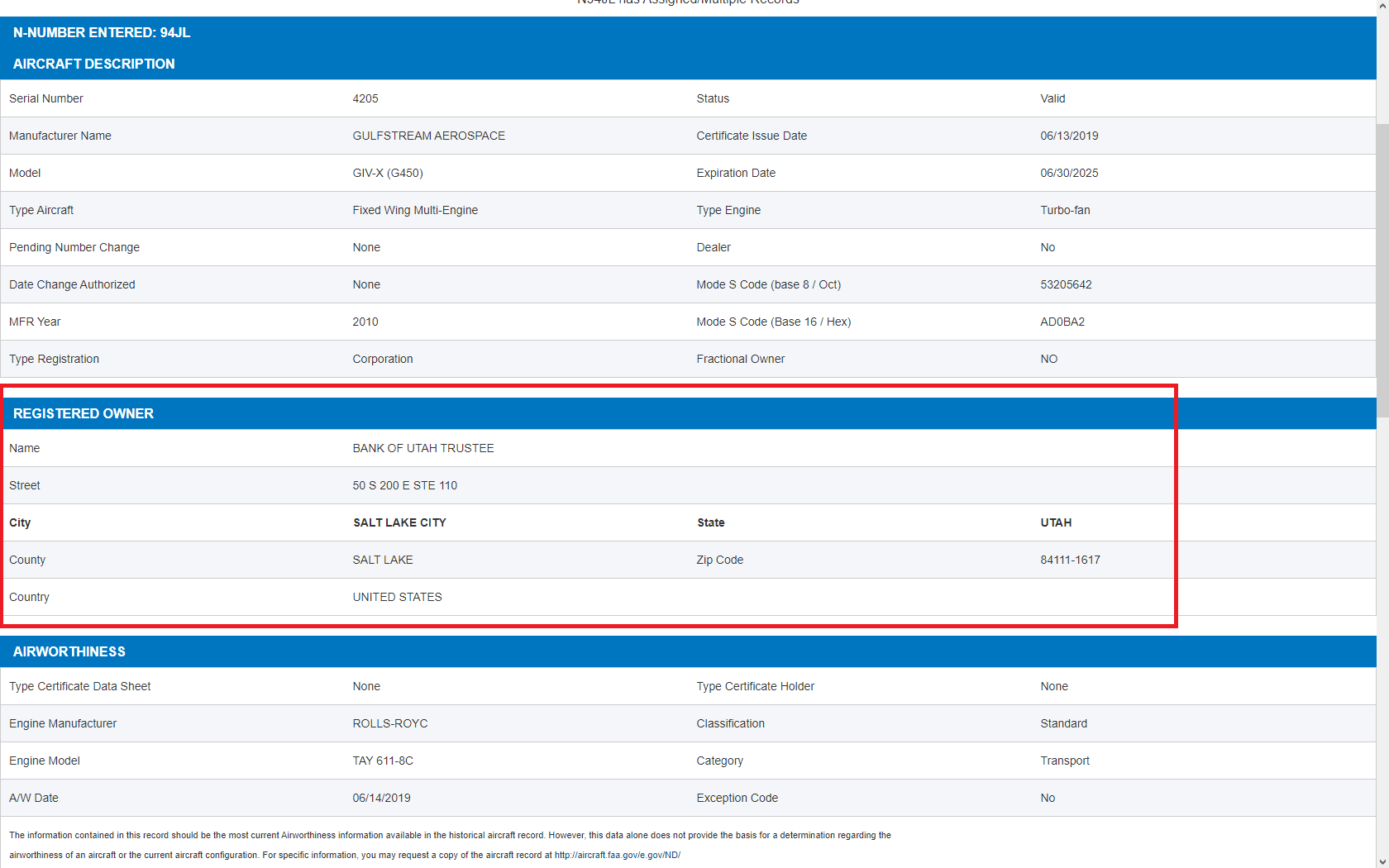The image size is (1389, 868).
Task: Click the Dealer label
Action: (714, 247)
